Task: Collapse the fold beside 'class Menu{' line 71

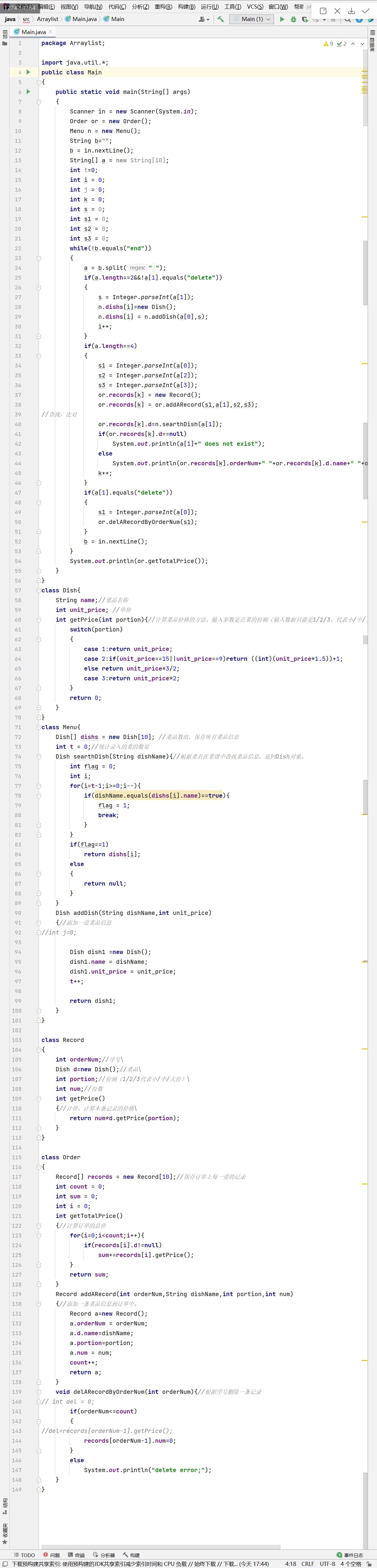Action: tap(39, 727)
